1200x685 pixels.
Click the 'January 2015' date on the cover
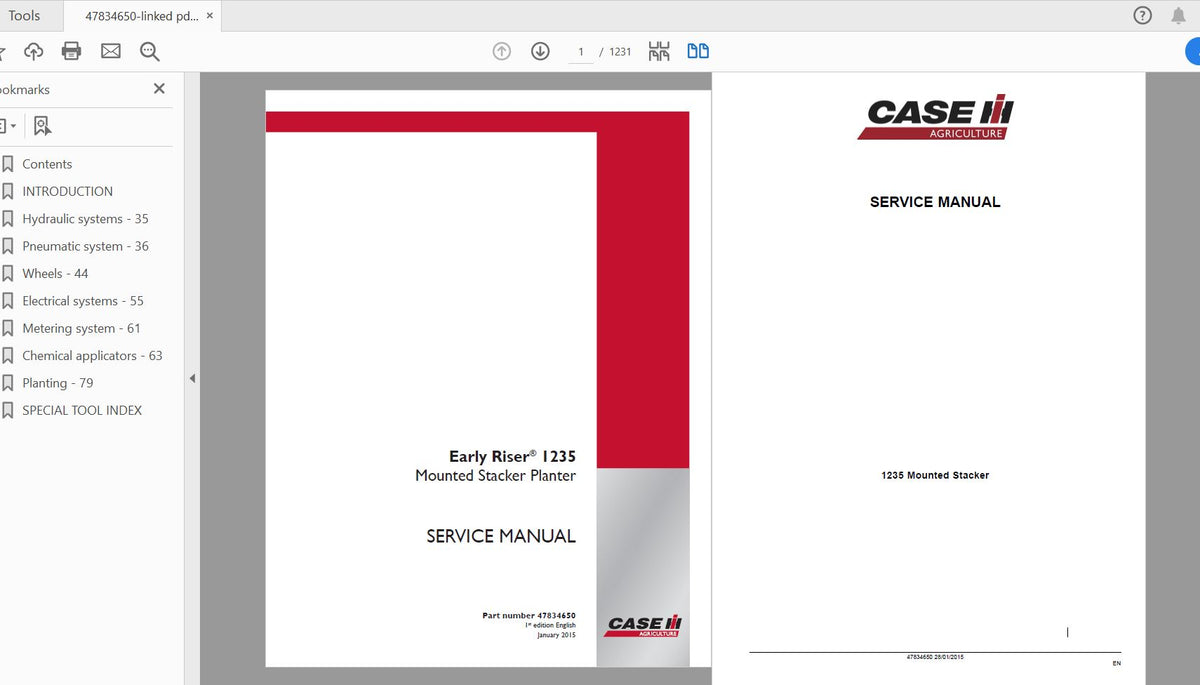click(556, 635)
